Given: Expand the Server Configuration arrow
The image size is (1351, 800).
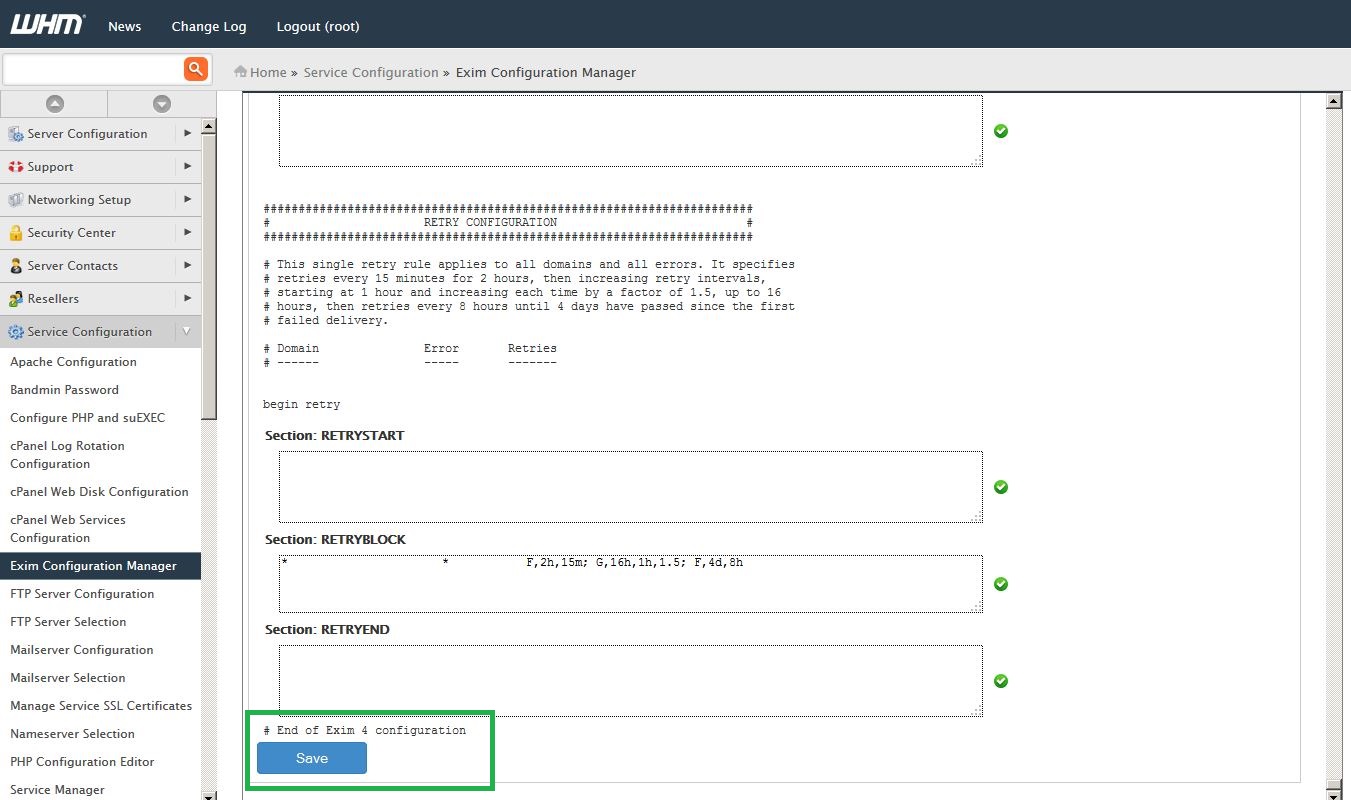Looking at the screenshot, I should [x=187, y=133].
